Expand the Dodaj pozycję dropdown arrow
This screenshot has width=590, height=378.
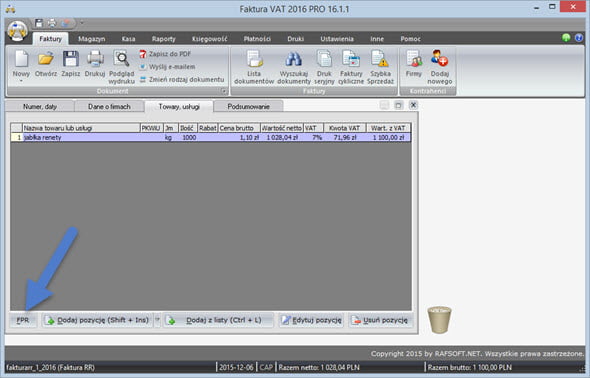point(158,320)
